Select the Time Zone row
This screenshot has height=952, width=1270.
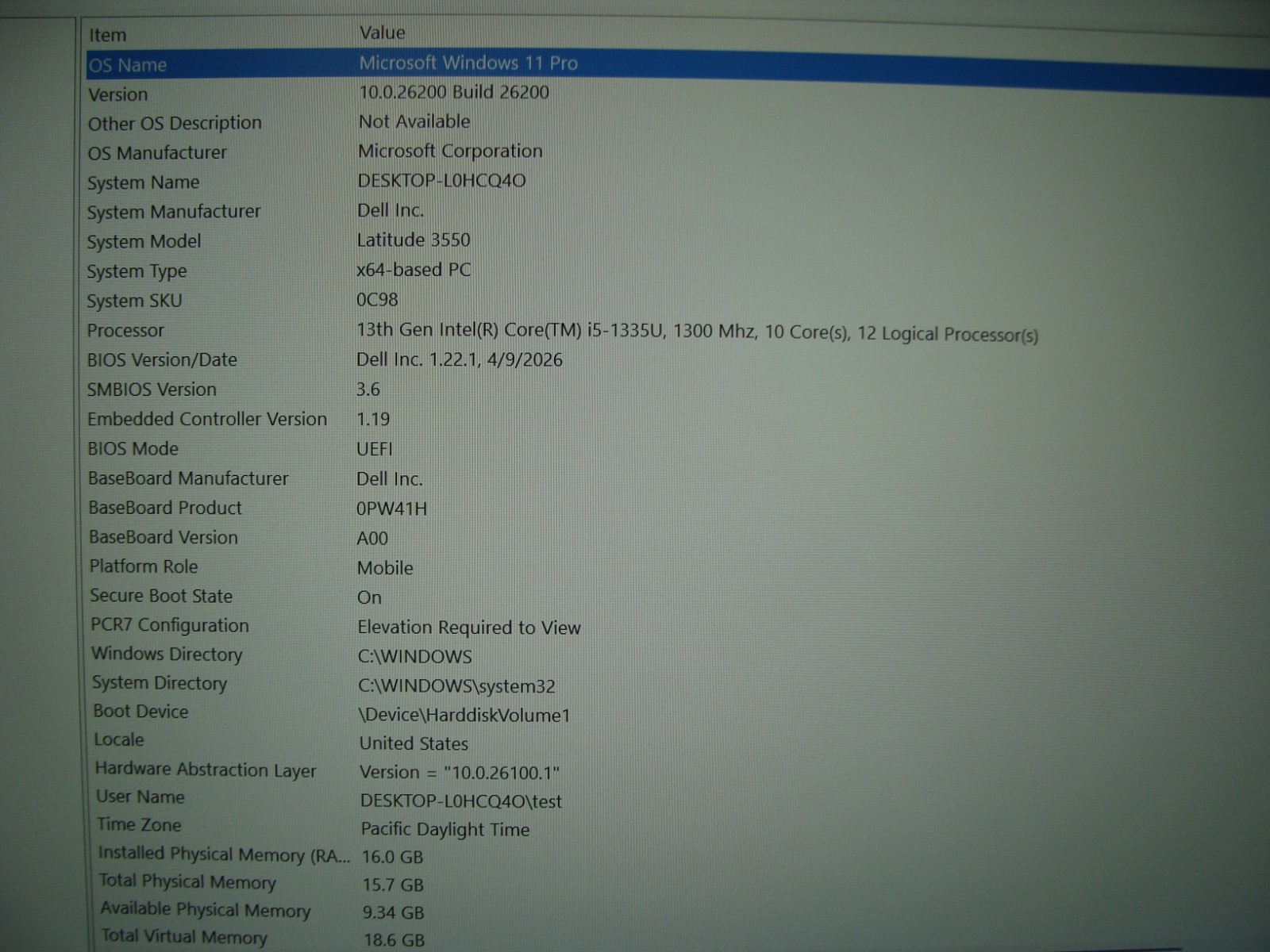[140, 825]
